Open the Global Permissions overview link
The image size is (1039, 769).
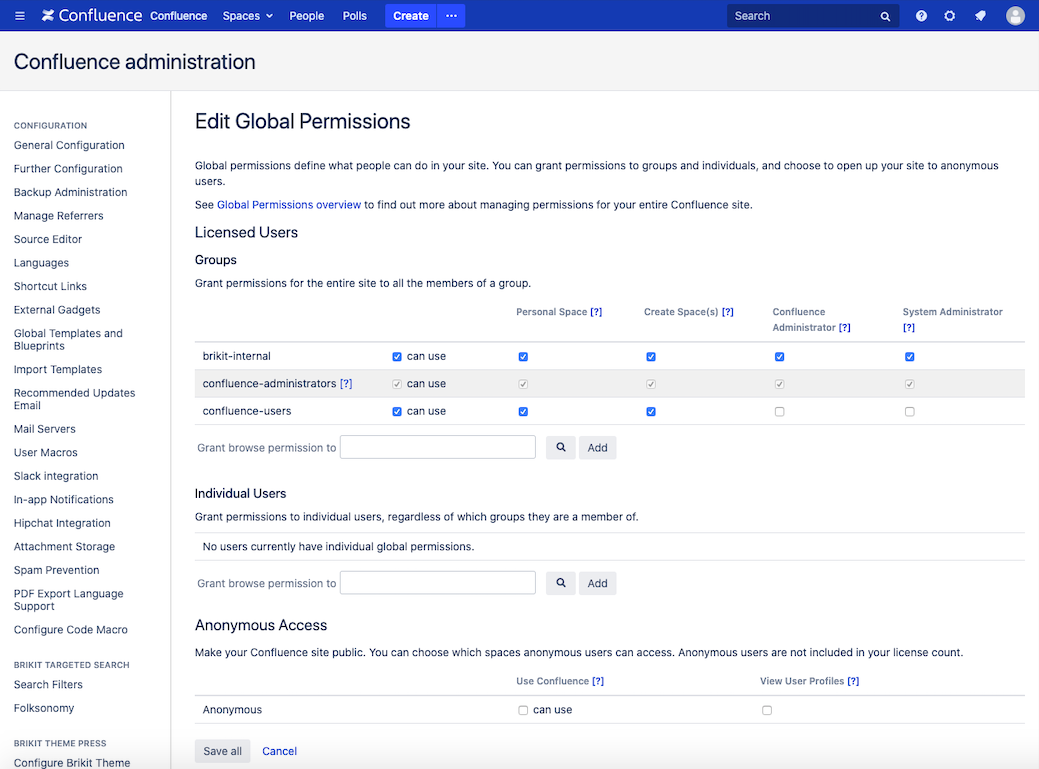(289, 205)
